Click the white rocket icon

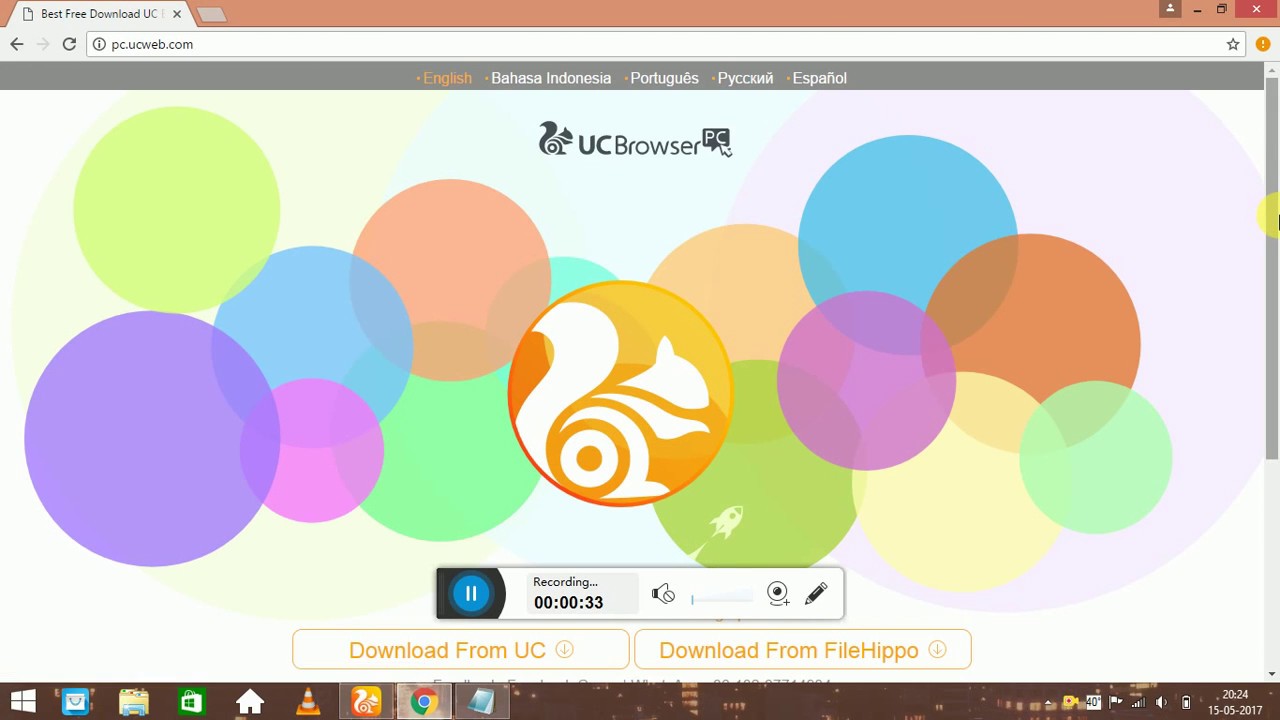tap(726, 523)
